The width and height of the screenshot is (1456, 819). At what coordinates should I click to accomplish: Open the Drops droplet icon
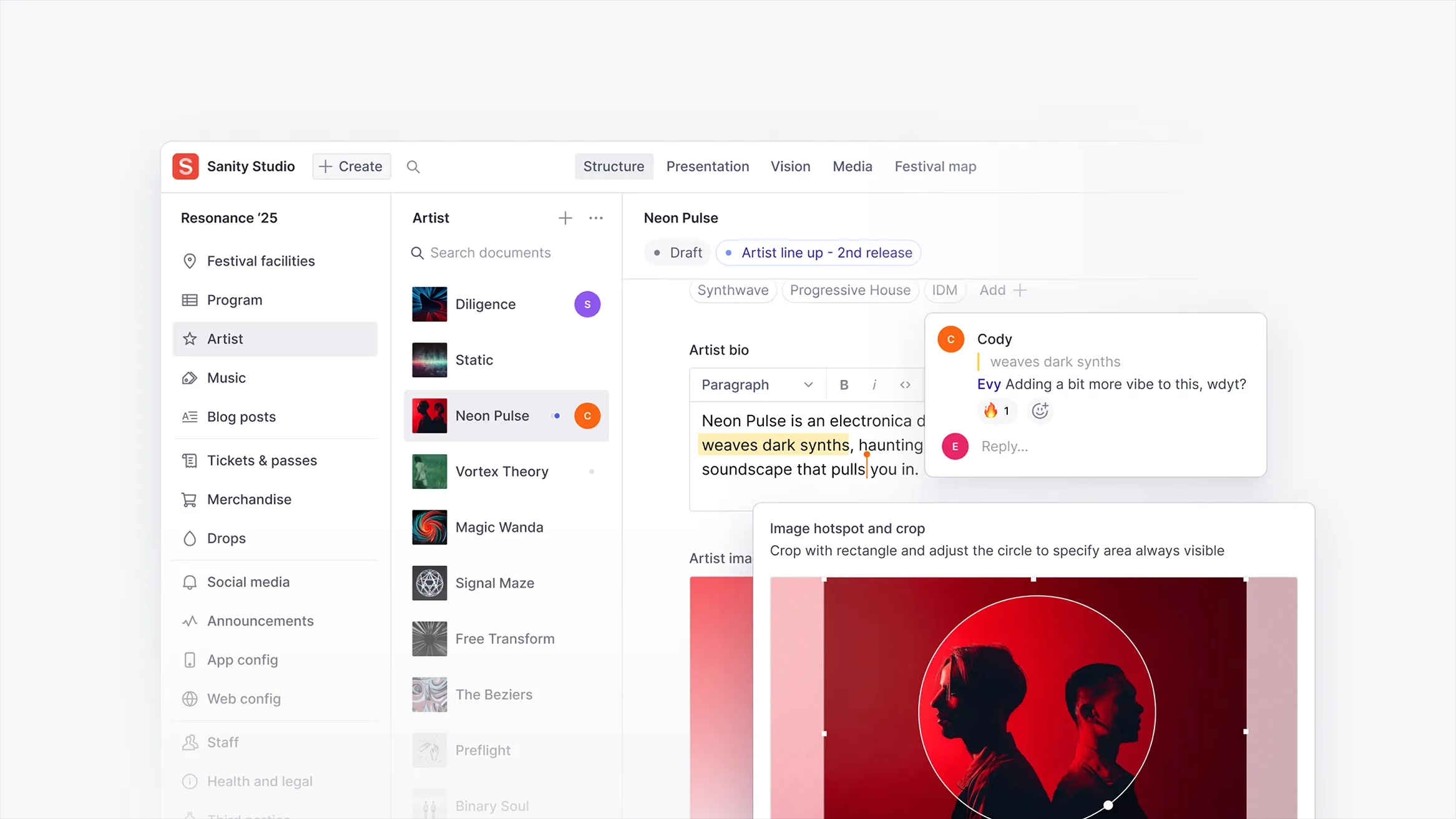190,538
